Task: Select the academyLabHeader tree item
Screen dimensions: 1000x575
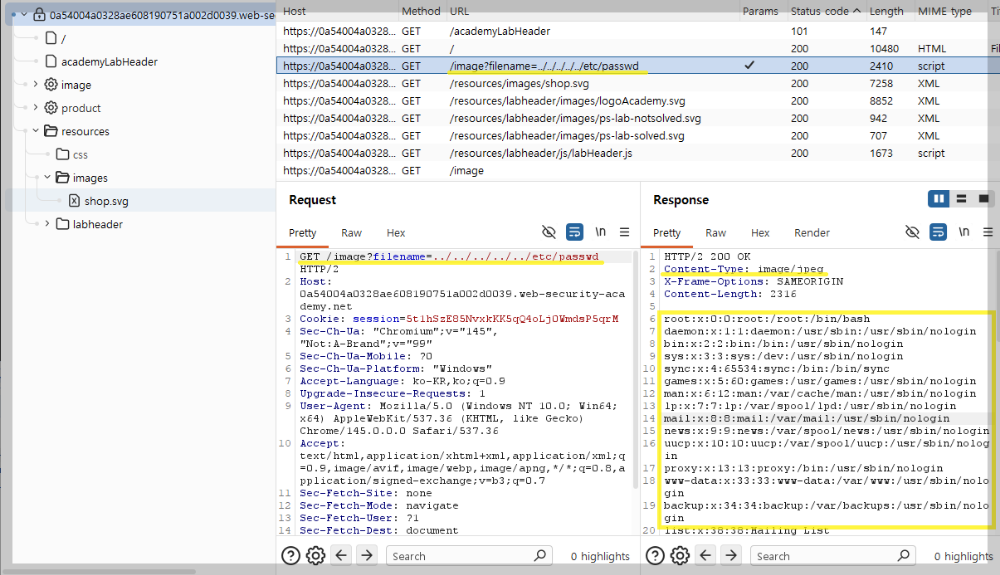Action: pyautogui.click(x=109, y=62)
